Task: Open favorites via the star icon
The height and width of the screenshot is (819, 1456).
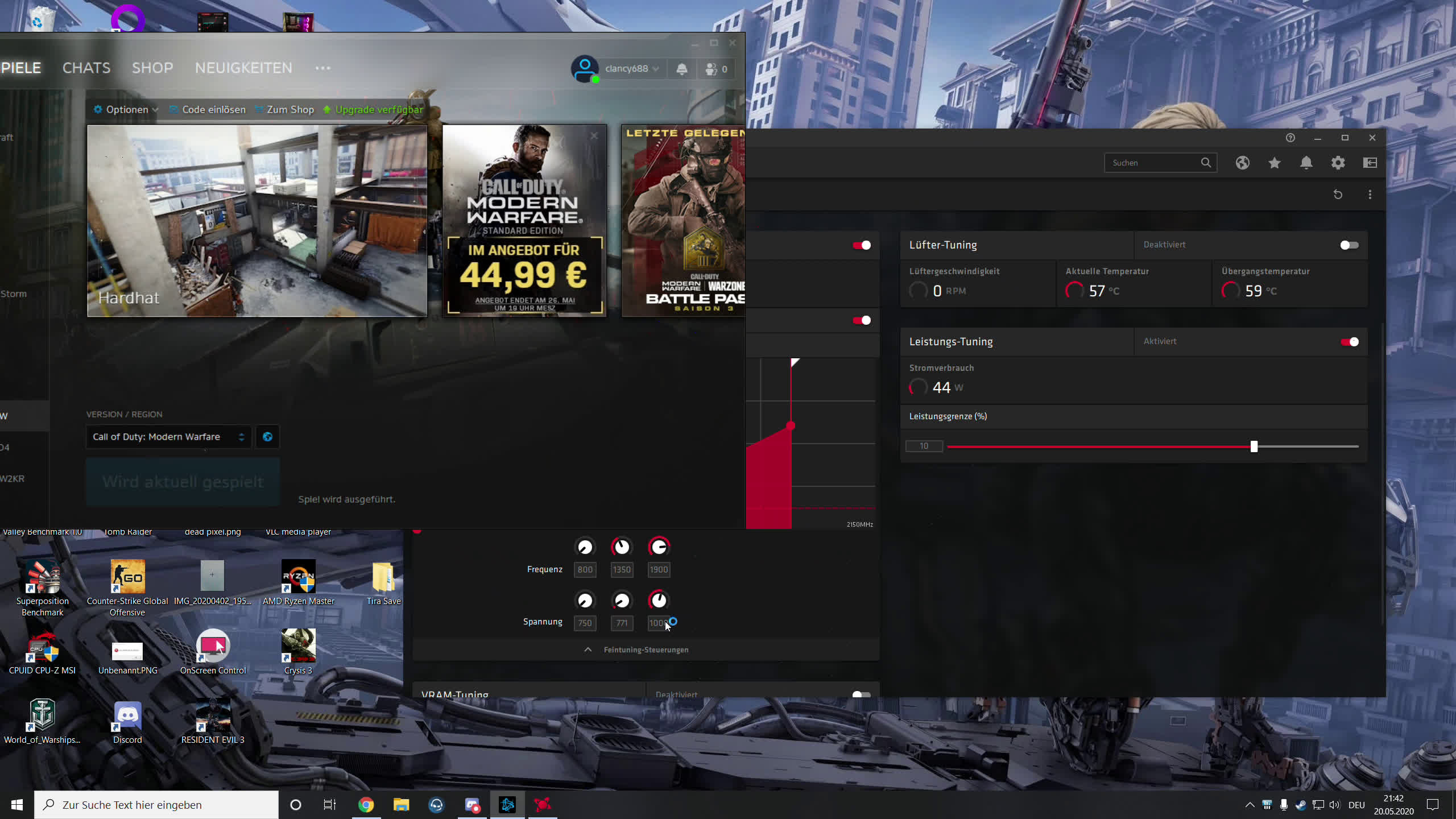Action: pos(1274,163)
